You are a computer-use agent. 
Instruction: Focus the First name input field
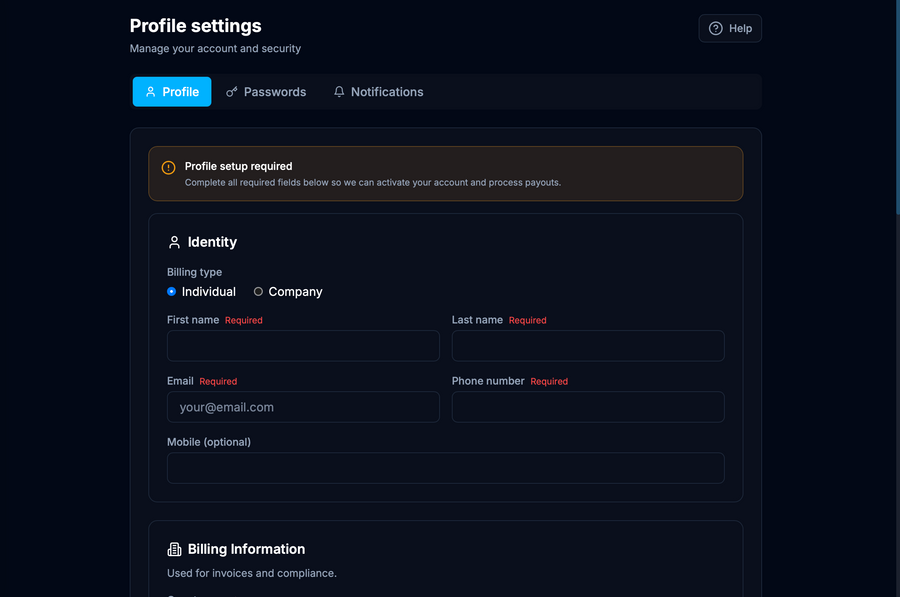[x=303, y=346]
